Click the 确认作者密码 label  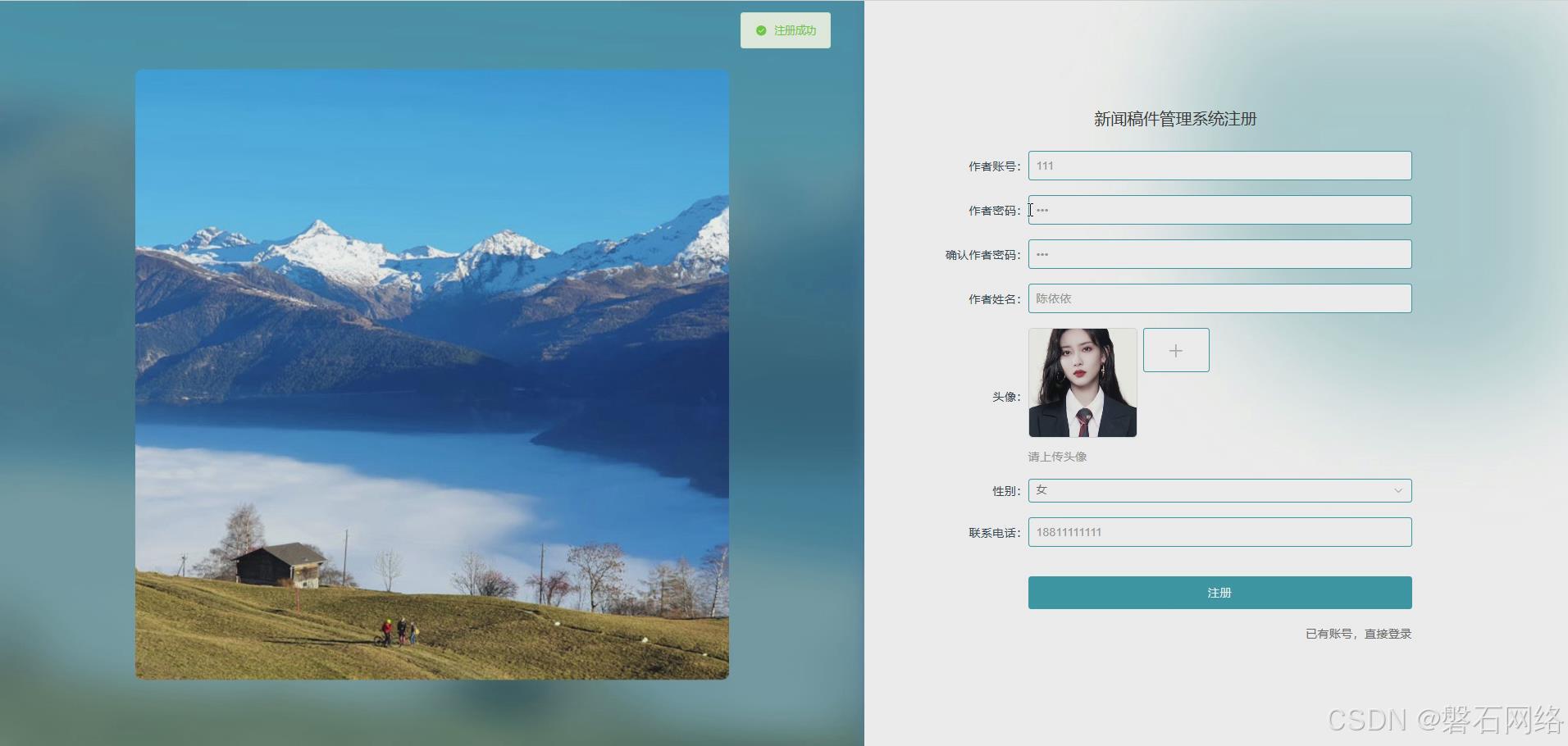(x=982, y=255)
